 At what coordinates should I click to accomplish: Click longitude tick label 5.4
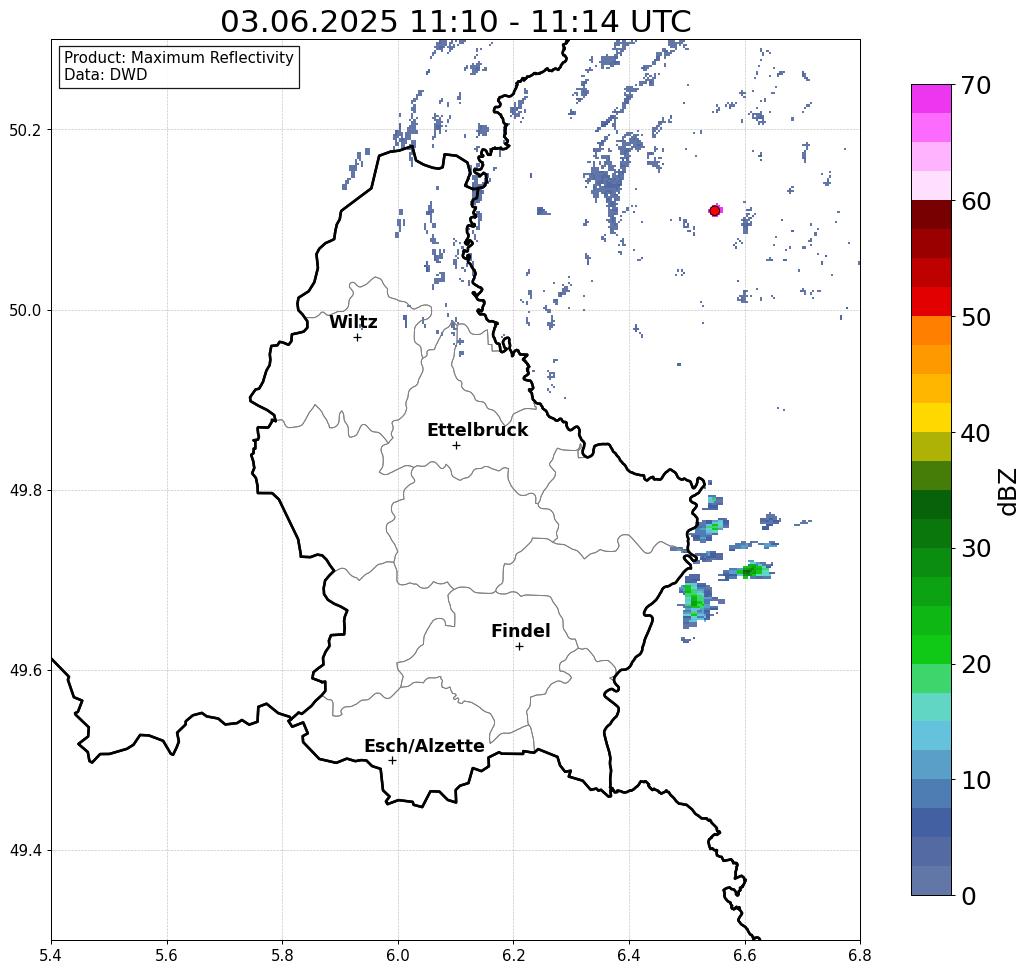pyautogui.click(x=52, y=955)
